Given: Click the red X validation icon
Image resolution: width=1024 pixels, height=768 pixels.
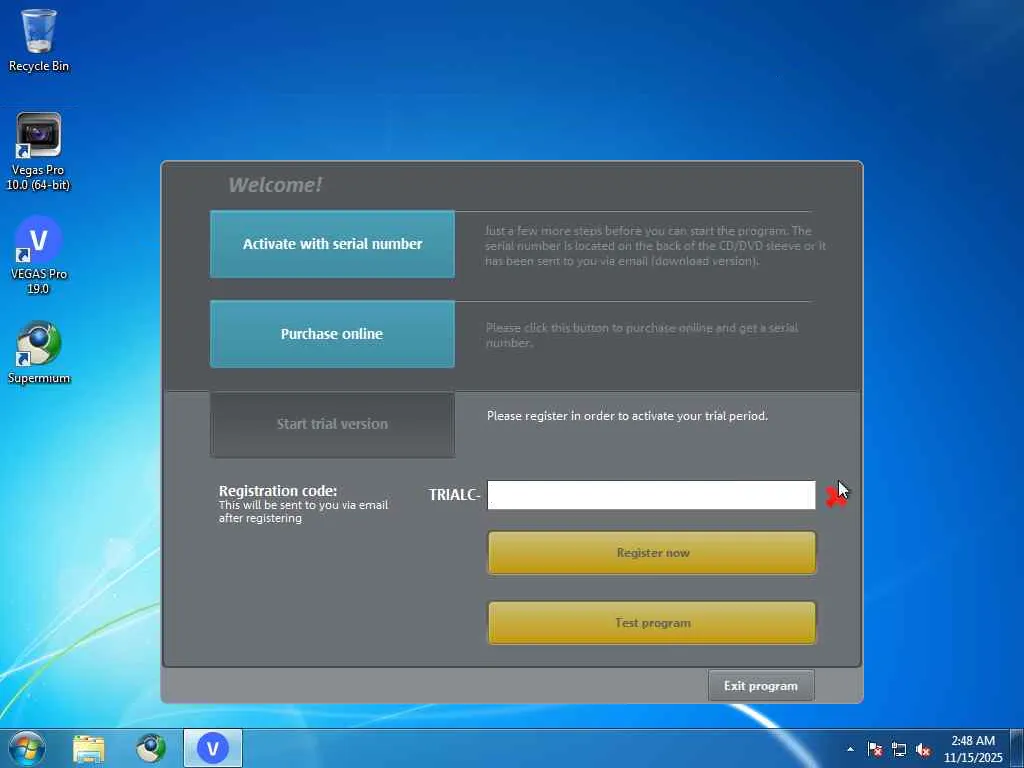Looking at the screenshot, I should (x=835, y=497).
